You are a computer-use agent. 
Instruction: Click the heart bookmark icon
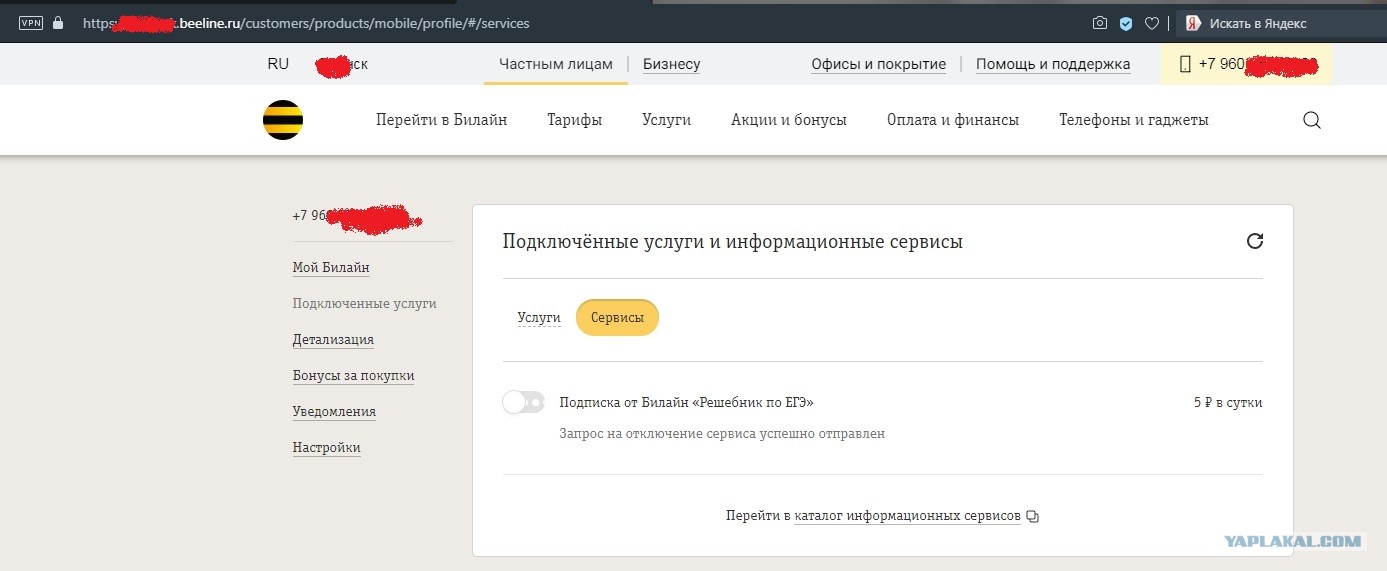point(1152,23)
